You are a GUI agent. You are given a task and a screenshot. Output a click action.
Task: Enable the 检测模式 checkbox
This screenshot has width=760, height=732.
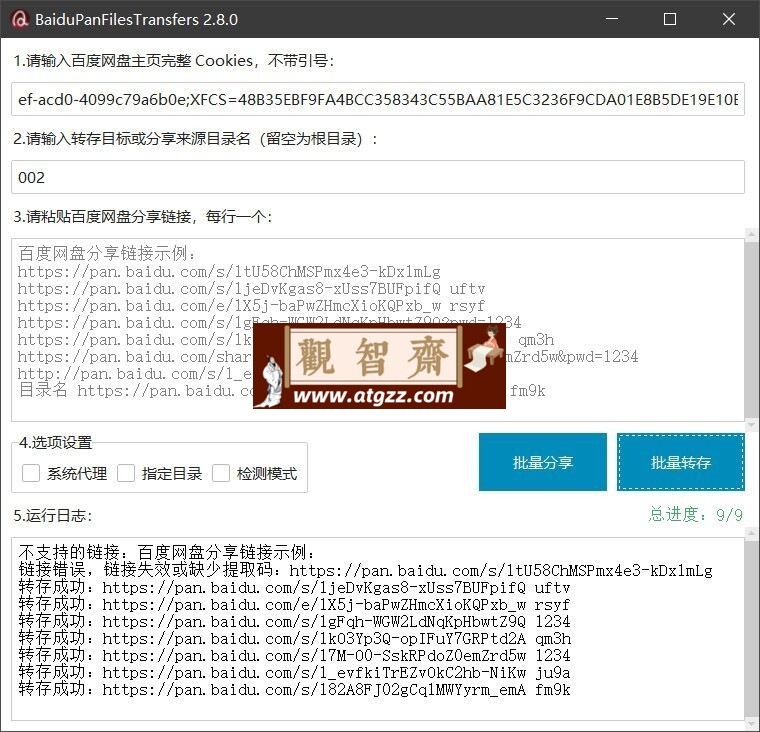point(221,473)
